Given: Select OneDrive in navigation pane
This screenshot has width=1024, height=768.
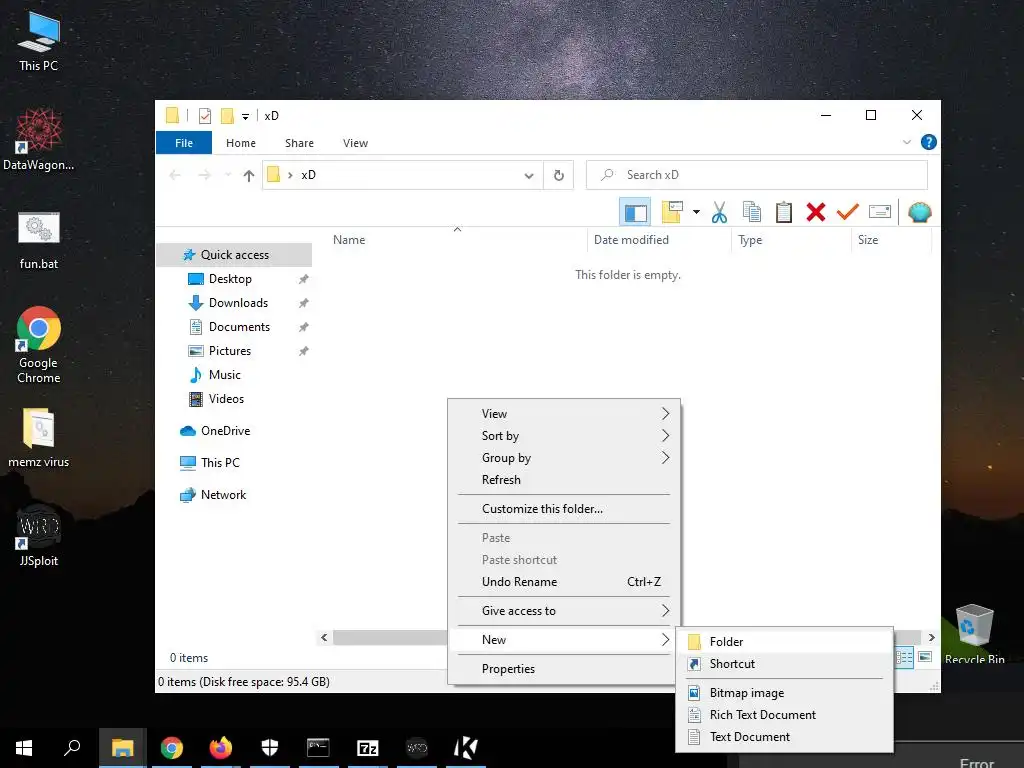Looking at the screenshot, I should [x=225, y=431].
